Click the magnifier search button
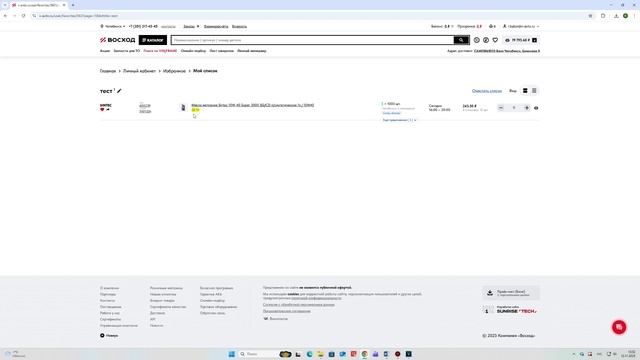This screenshot has width=640, height=360. point(461,40)
